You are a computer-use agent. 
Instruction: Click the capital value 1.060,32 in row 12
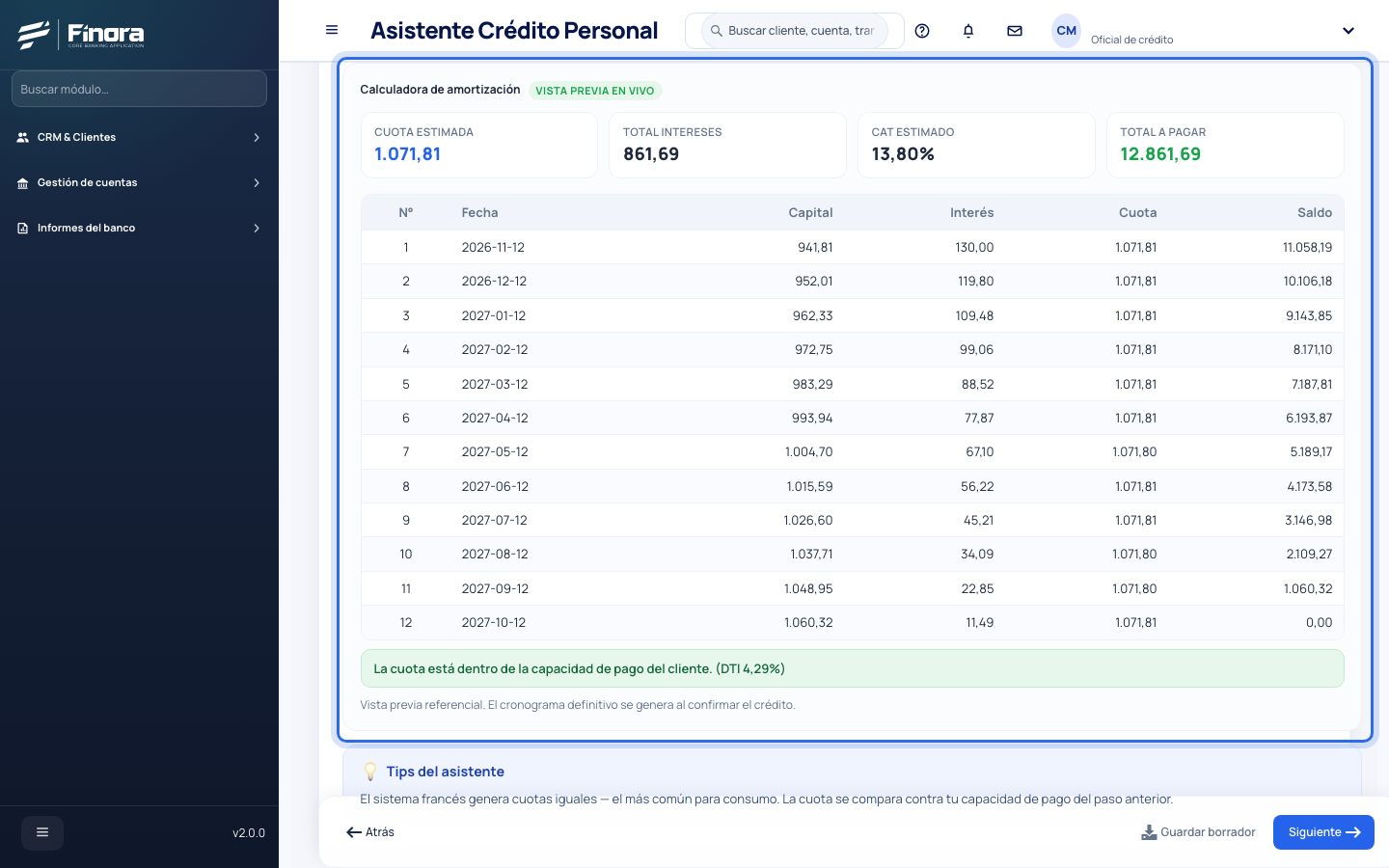click(808, 623)
